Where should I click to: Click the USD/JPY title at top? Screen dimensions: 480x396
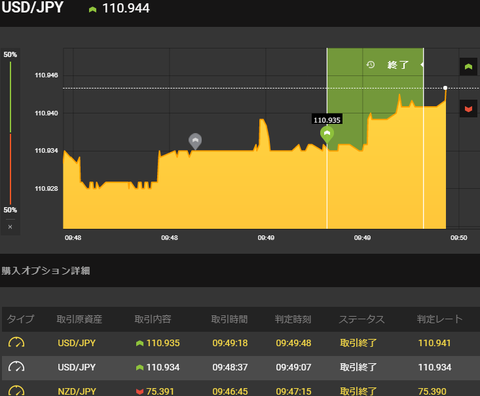[x=32, y=7]
